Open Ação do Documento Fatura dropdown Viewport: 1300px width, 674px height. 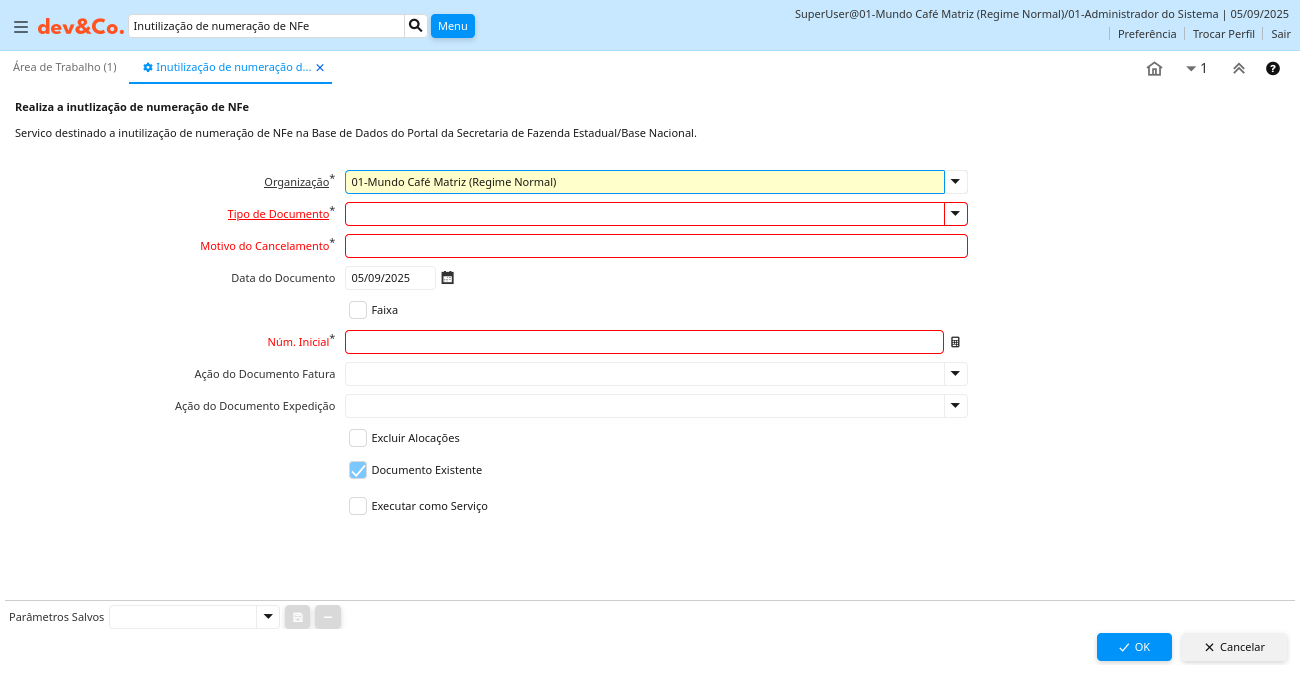pyautogui.click(x=955, y=374)
